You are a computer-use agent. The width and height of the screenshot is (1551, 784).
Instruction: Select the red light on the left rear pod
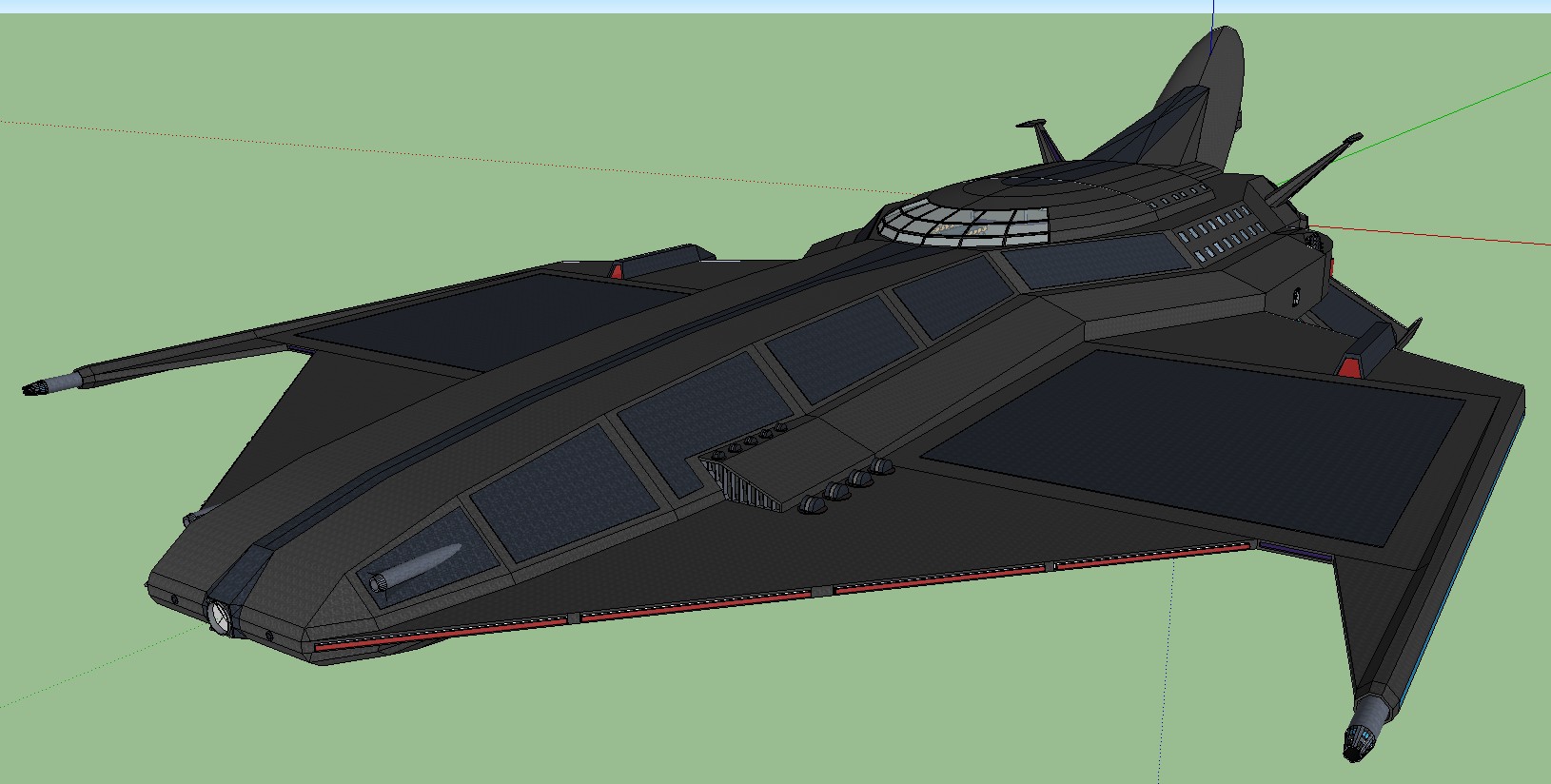[616, 271]
